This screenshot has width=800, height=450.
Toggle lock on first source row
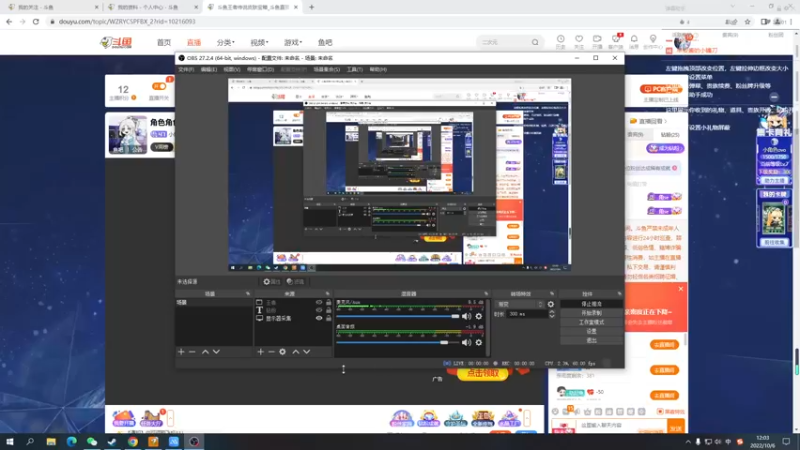329,303
